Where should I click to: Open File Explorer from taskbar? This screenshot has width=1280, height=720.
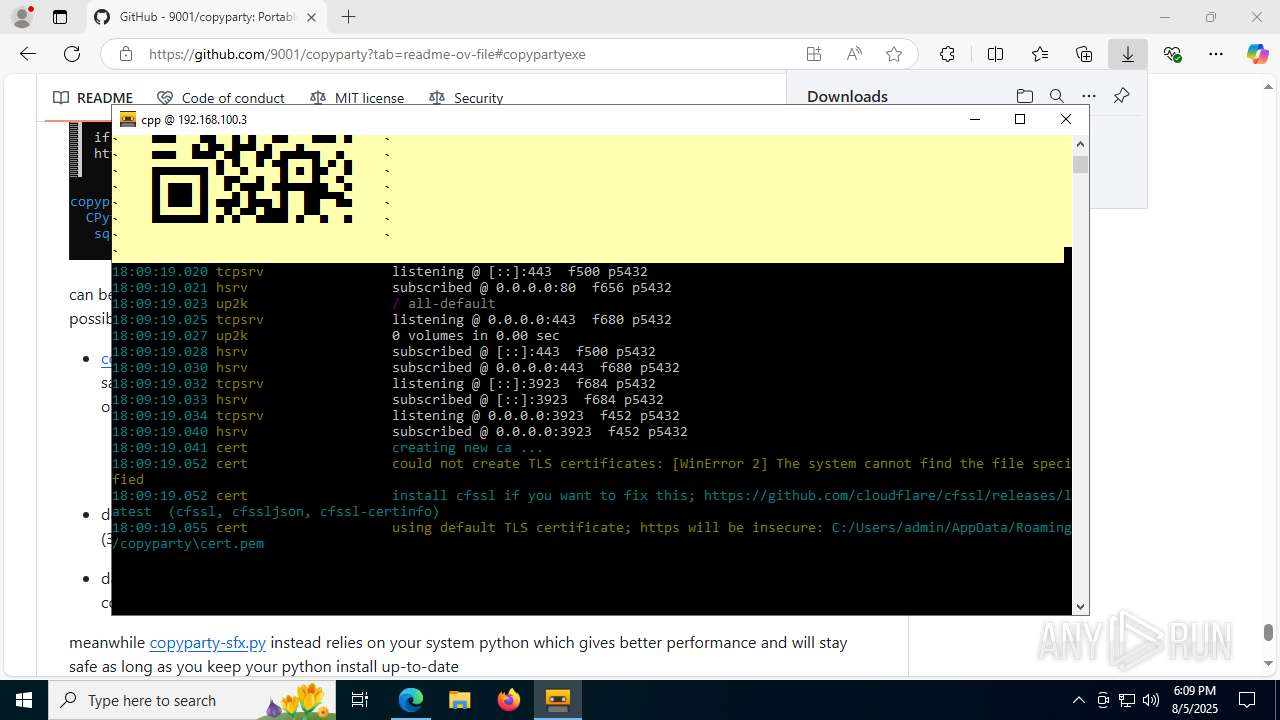click(x=460, y=700)
